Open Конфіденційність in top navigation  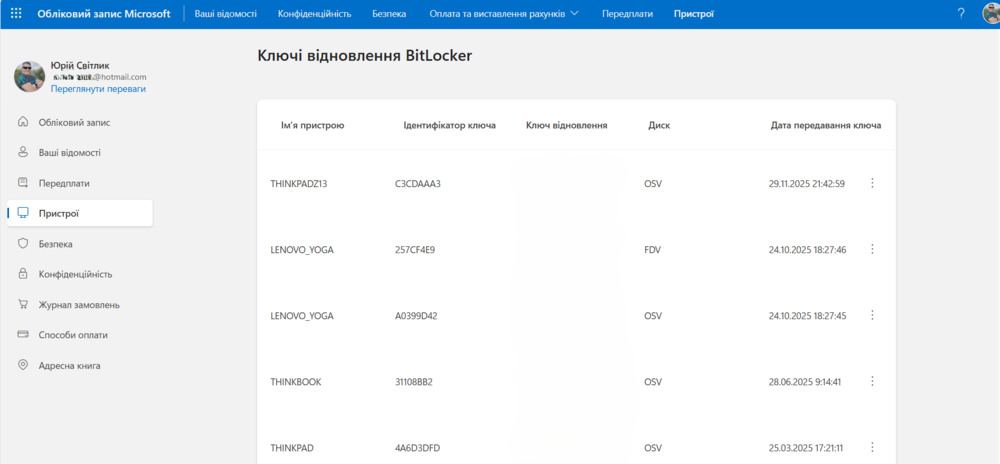[x=314, y=13]
